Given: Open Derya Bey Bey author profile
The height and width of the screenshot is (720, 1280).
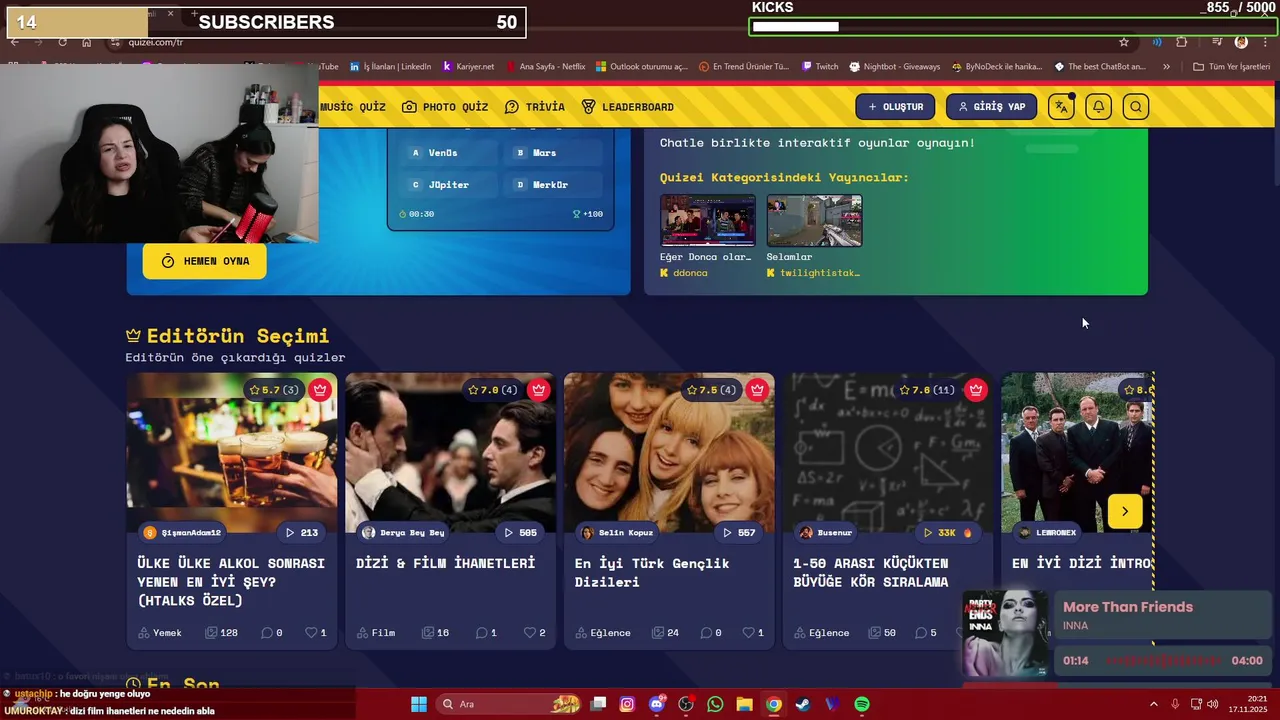Looking at the screenshot, I should pyautogui.click(x=403, y=533).
